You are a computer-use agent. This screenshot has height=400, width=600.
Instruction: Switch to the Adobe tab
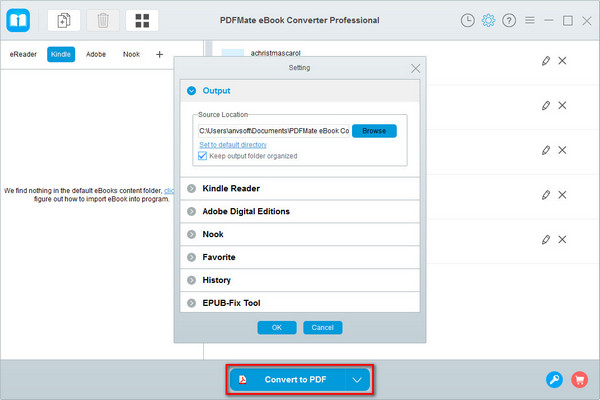96,54
